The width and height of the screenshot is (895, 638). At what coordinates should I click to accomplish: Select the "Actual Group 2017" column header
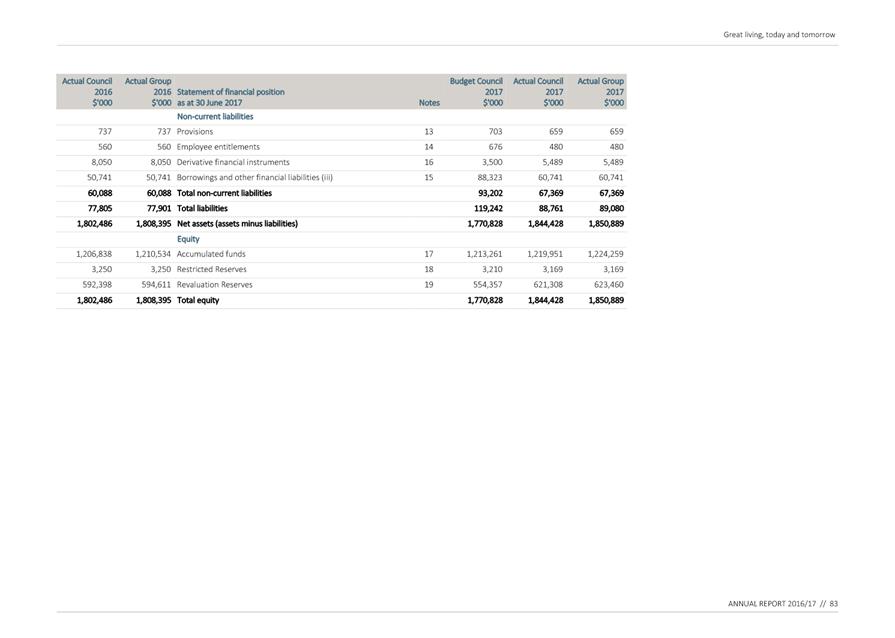coord(600,92)
